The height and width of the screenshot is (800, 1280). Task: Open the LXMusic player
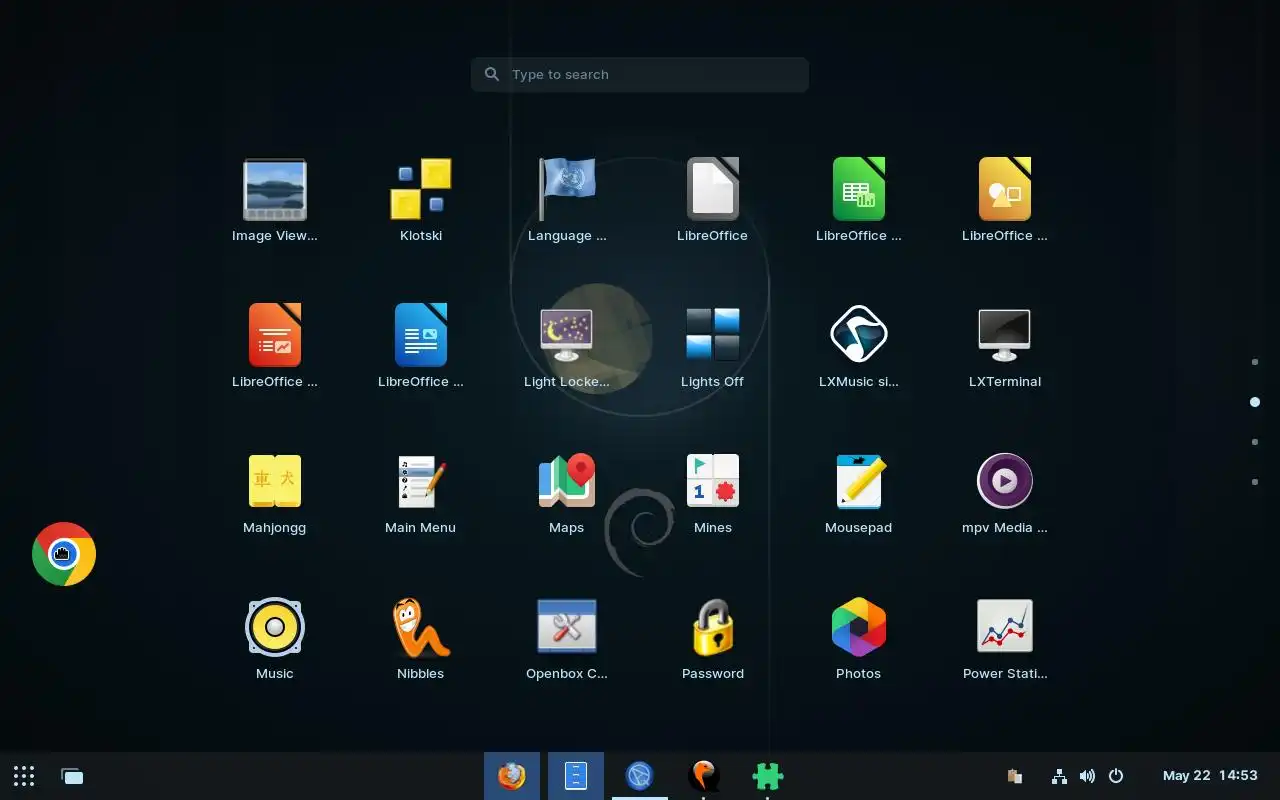click(859, 336)
